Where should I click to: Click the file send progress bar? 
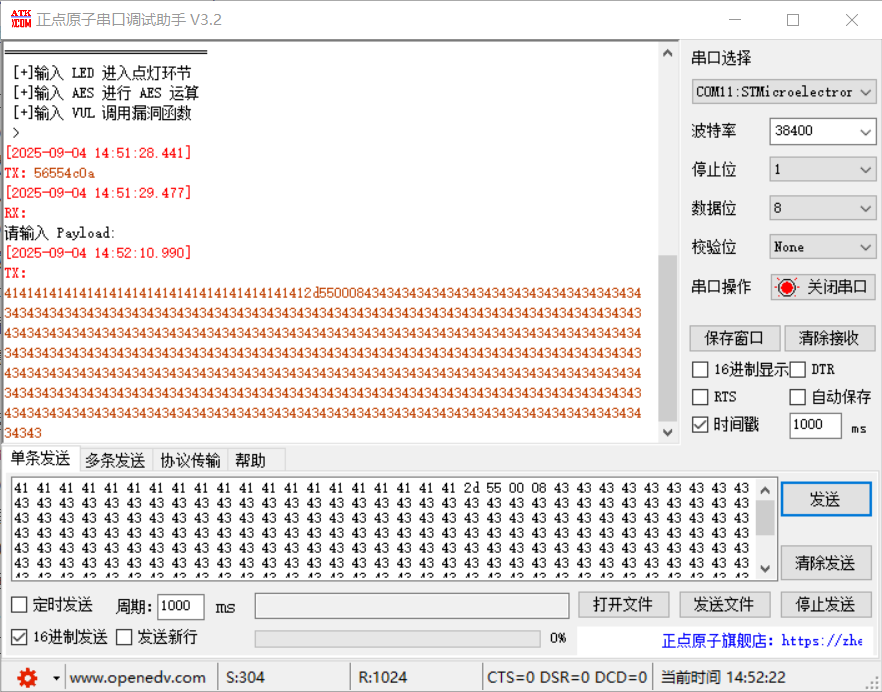tap(398, 638)
